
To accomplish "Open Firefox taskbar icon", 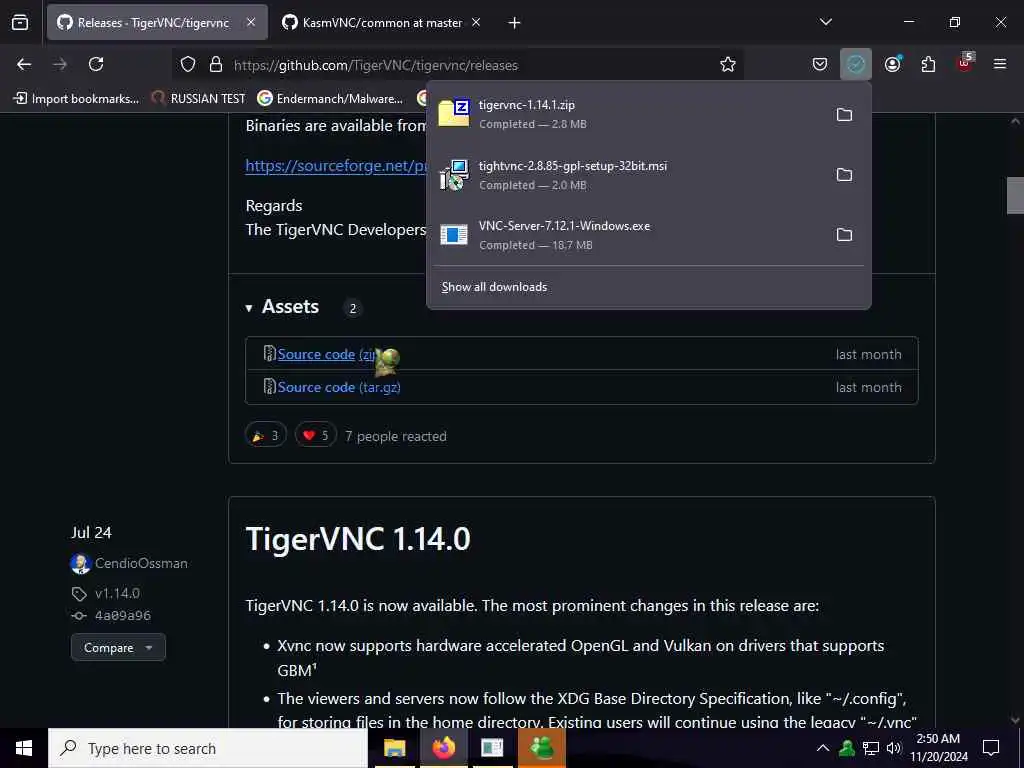I will click(x=444, y=748).
